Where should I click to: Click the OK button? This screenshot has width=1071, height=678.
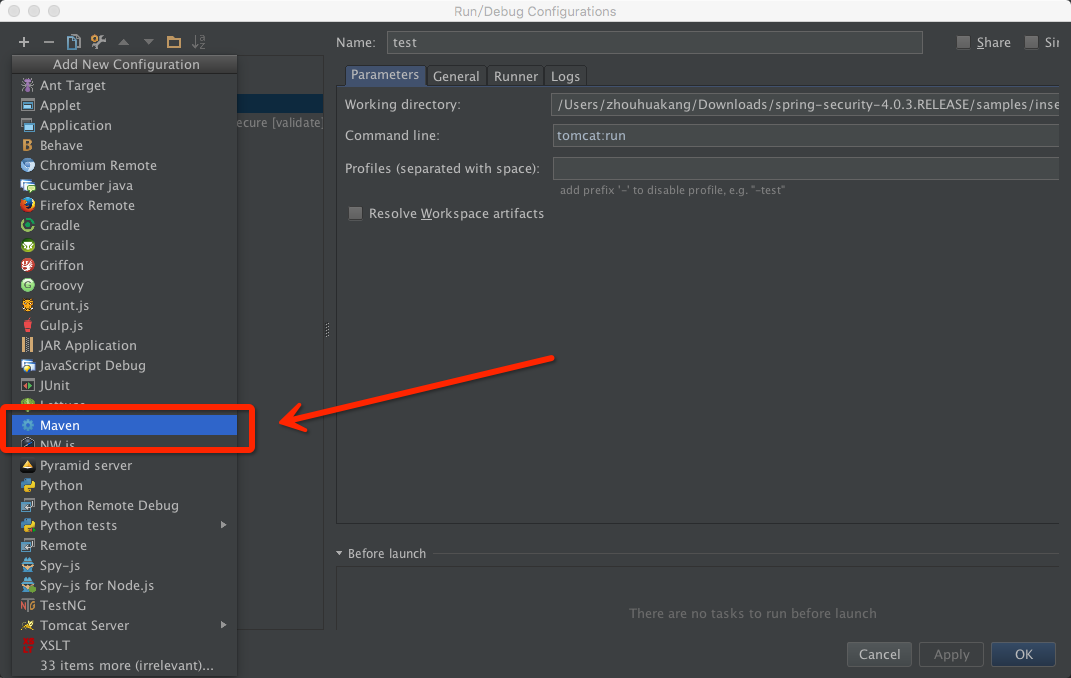pyautogui.click(x=1023, y=654)
